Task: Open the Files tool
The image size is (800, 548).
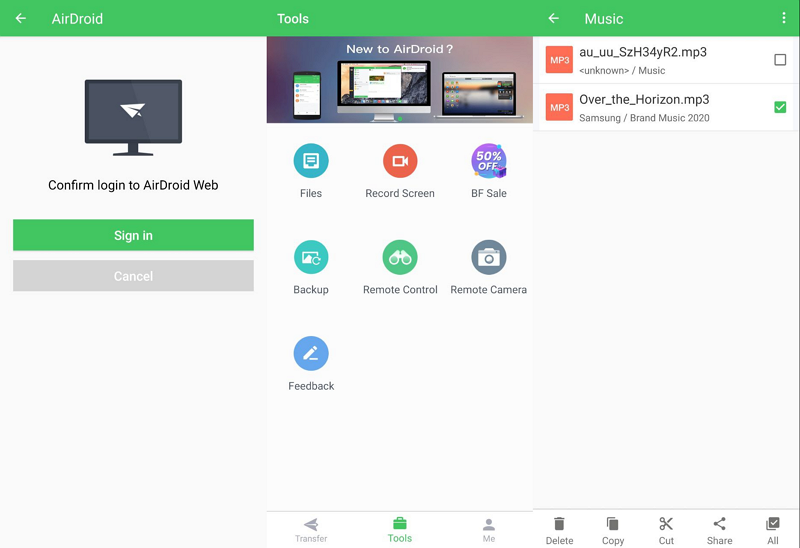Action: (311, 161)
